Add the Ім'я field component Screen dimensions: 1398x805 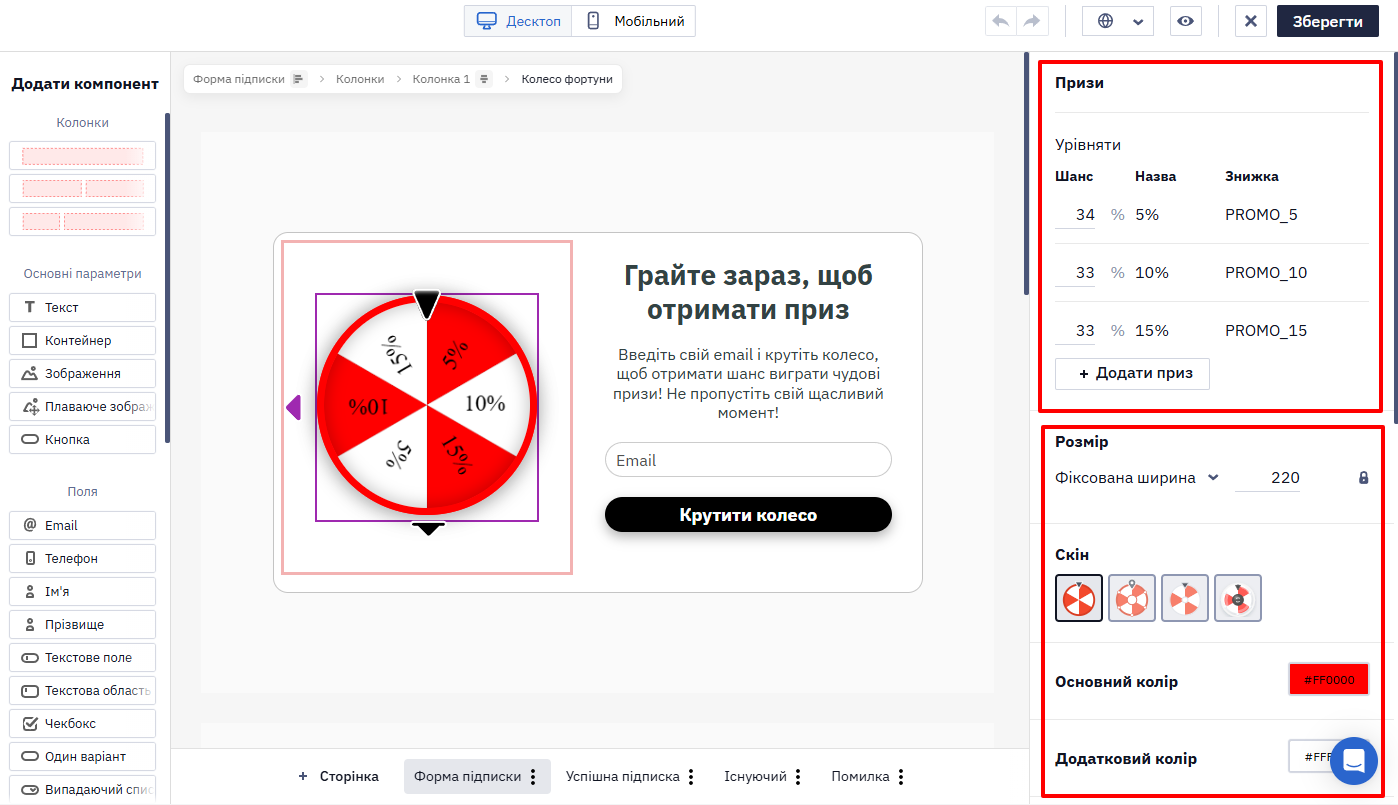(83, 591)
